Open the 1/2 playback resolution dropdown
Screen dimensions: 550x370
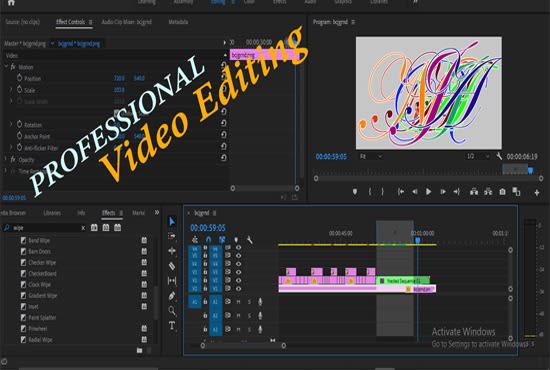pos(478,156)
